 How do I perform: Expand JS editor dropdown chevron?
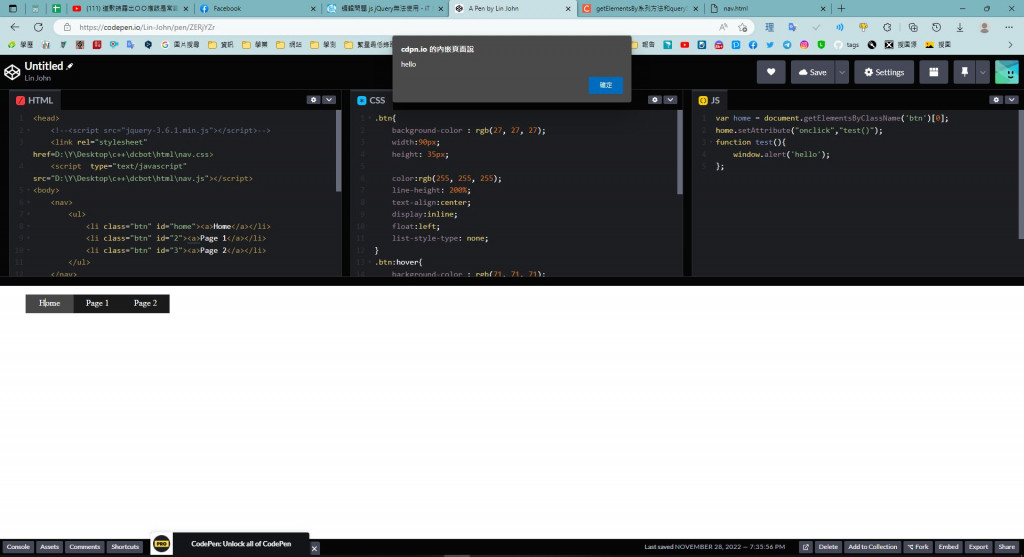(1011, 100)
